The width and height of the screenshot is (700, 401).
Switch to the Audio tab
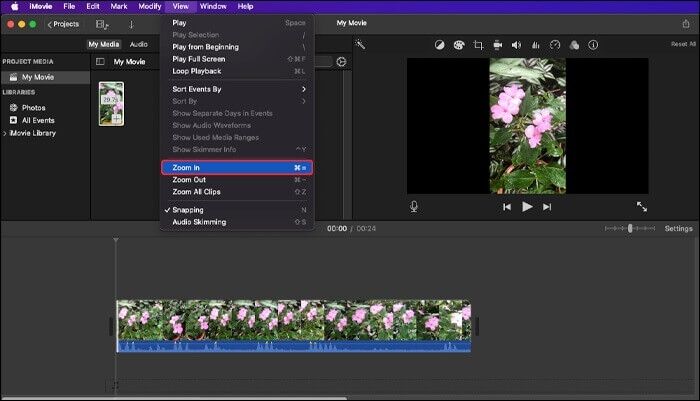tap(138, 44)
